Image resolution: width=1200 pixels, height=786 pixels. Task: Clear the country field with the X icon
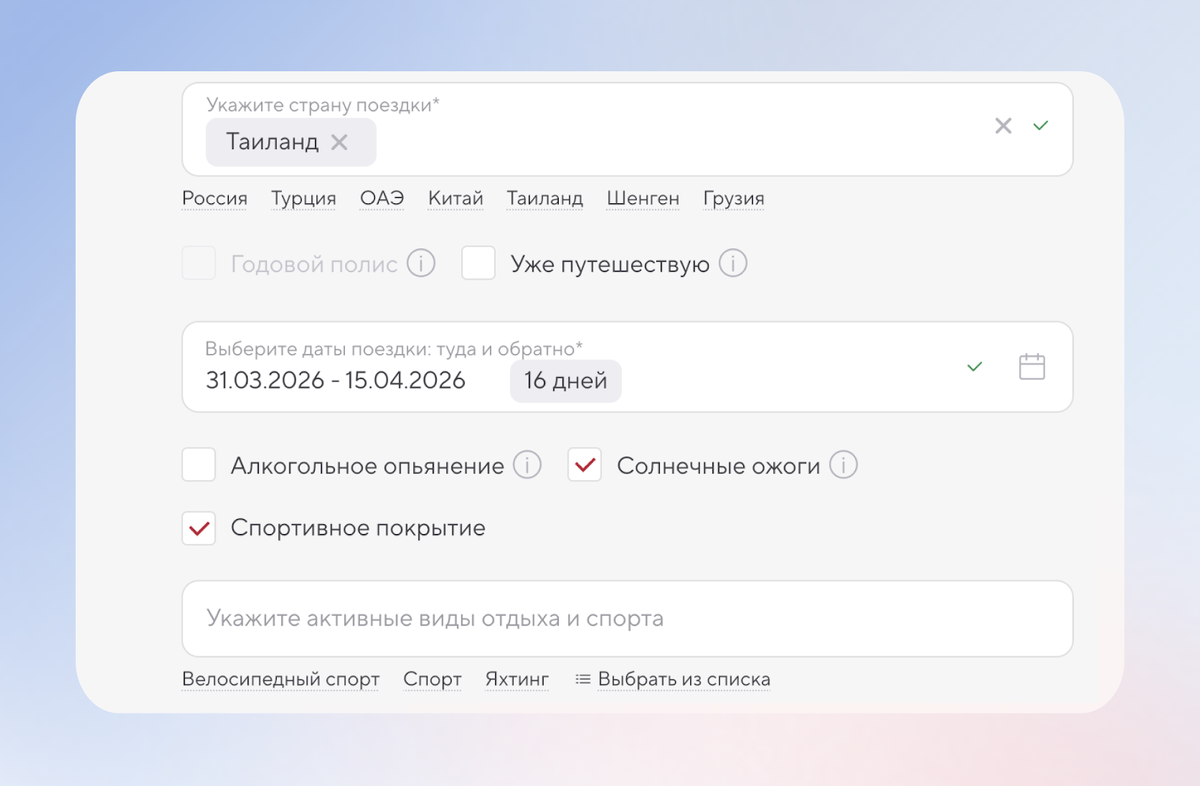(x=1003, y=125)
